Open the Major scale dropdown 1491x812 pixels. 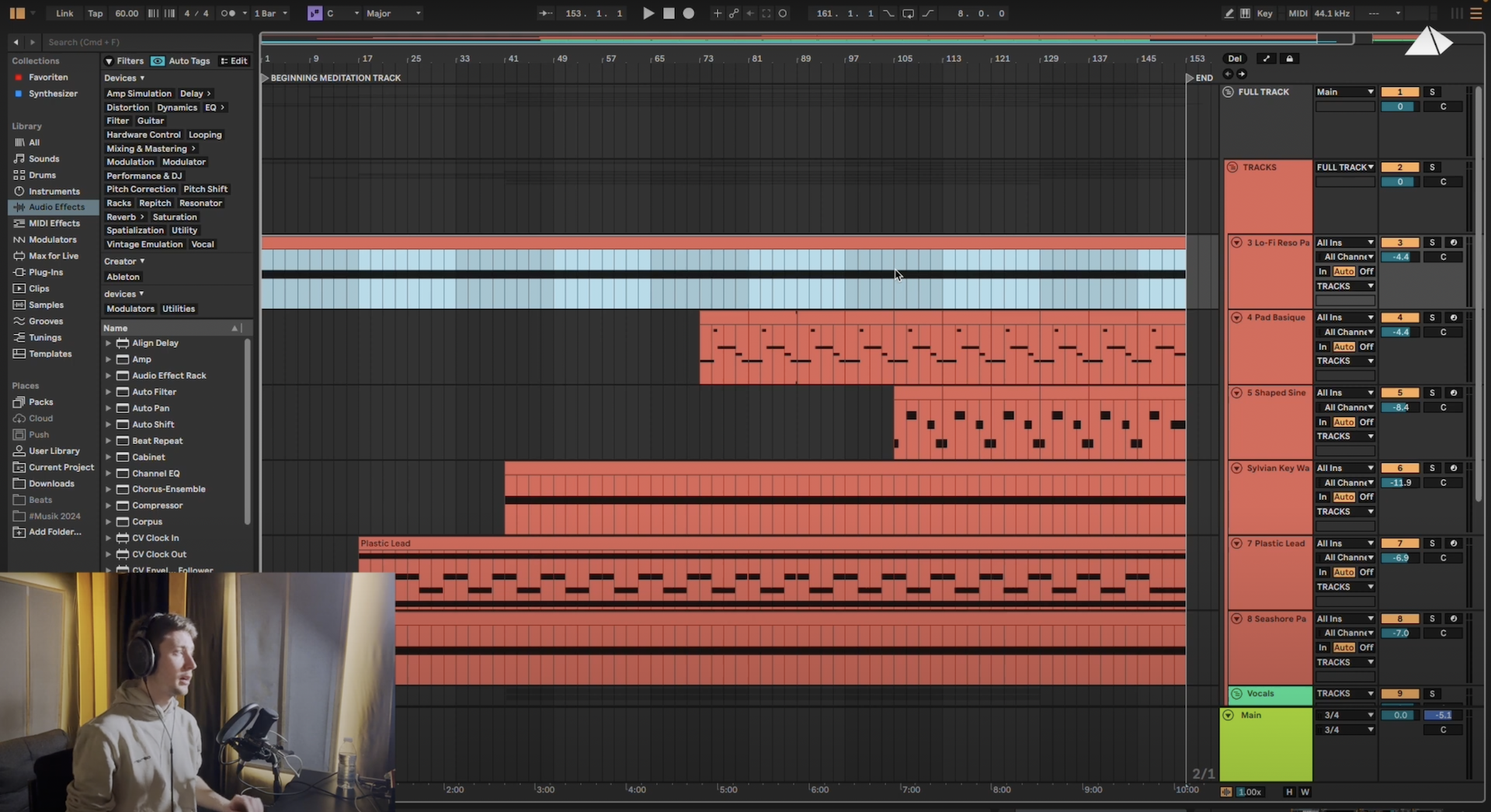(393, 13)
